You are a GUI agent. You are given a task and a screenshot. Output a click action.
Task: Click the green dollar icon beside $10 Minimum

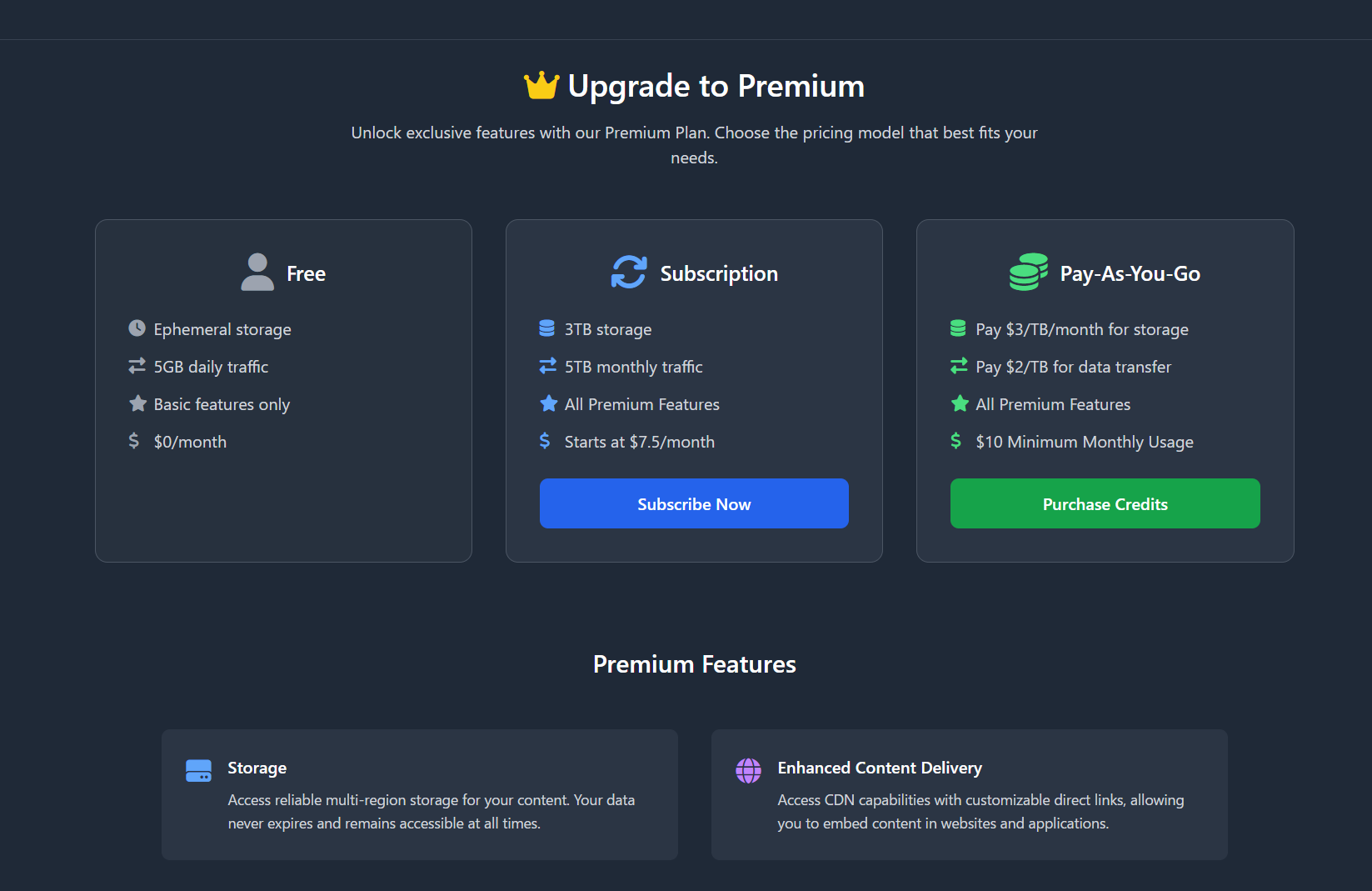(956, 441)
